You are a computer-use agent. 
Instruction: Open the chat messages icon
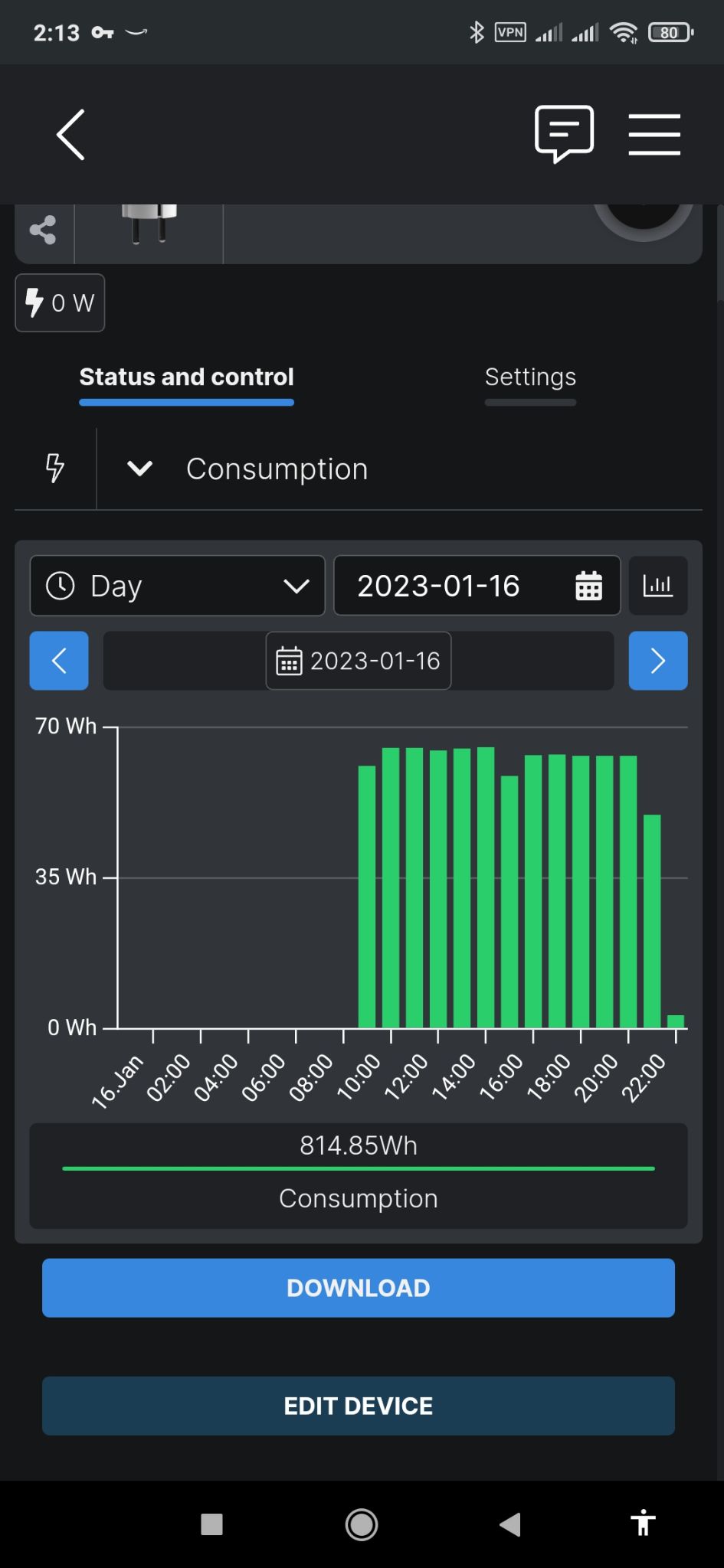pyautogui.click(x=564, y=134)
